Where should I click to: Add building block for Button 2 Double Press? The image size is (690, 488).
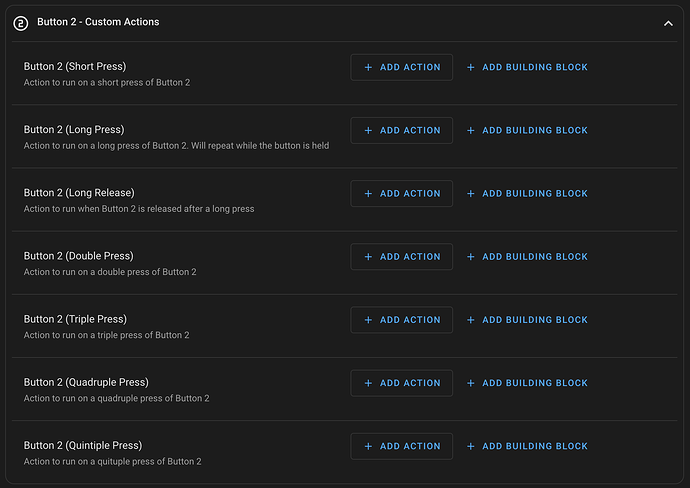(x=527, y=257)
